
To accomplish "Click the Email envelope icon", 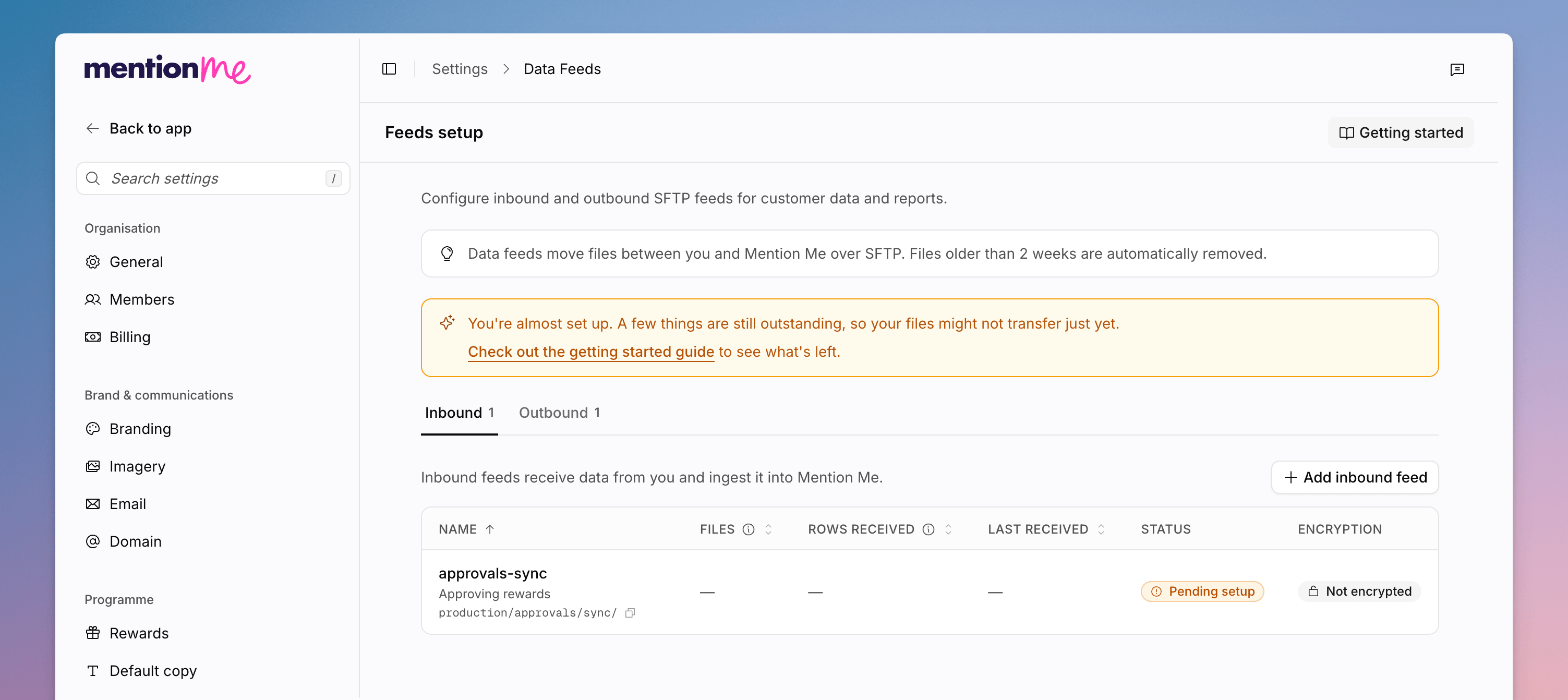I will pyautogui.click(x=92, y=504).
